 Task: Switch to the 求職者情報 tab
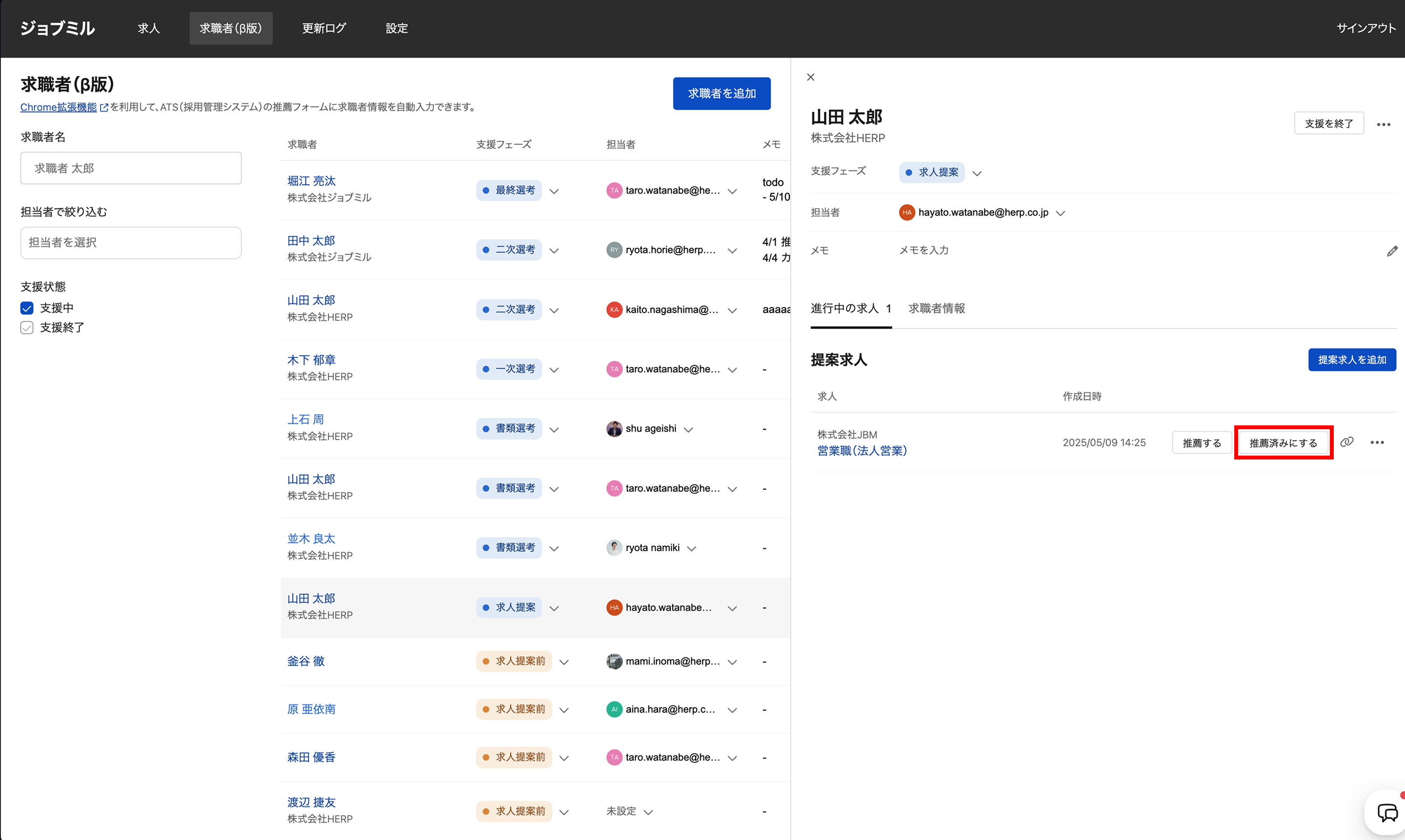[936, 308]
